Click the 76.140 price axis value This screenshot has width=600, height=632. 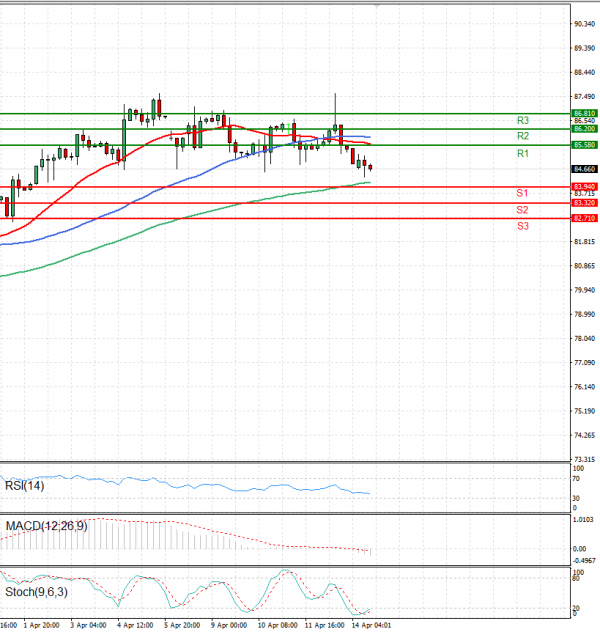tap(584, 387)
